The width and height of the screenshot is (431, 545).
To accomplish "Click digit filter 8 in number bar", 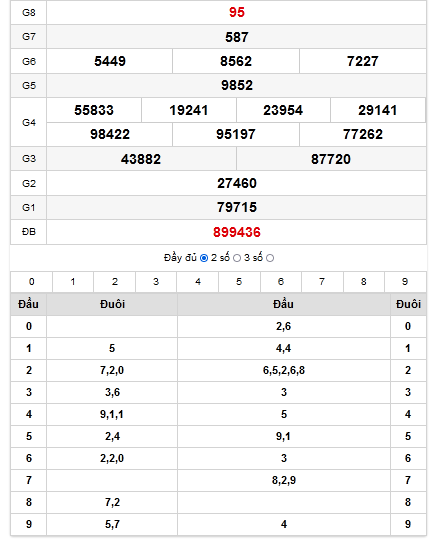I will coord(364,282).
